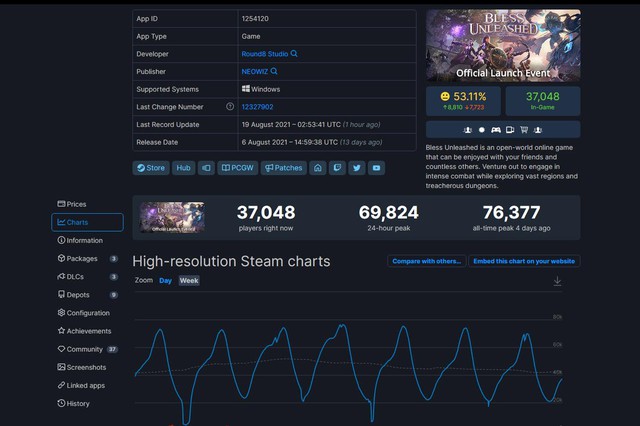The width and height of the screenshot is (640, 426).
Task: Click the white circle feature icon
Action: 482,130
